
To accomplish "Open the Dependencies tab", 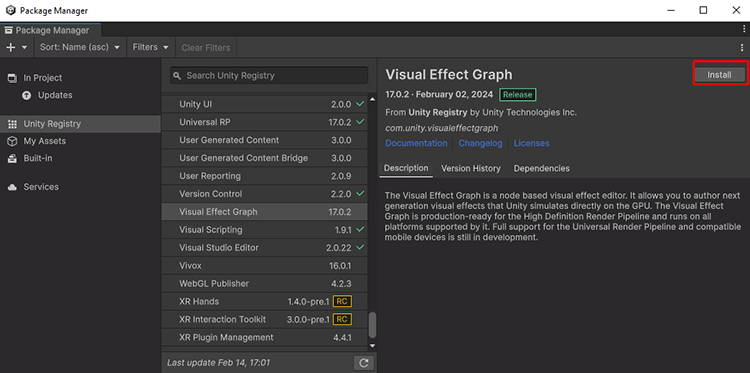I will [x=541, y=168].
